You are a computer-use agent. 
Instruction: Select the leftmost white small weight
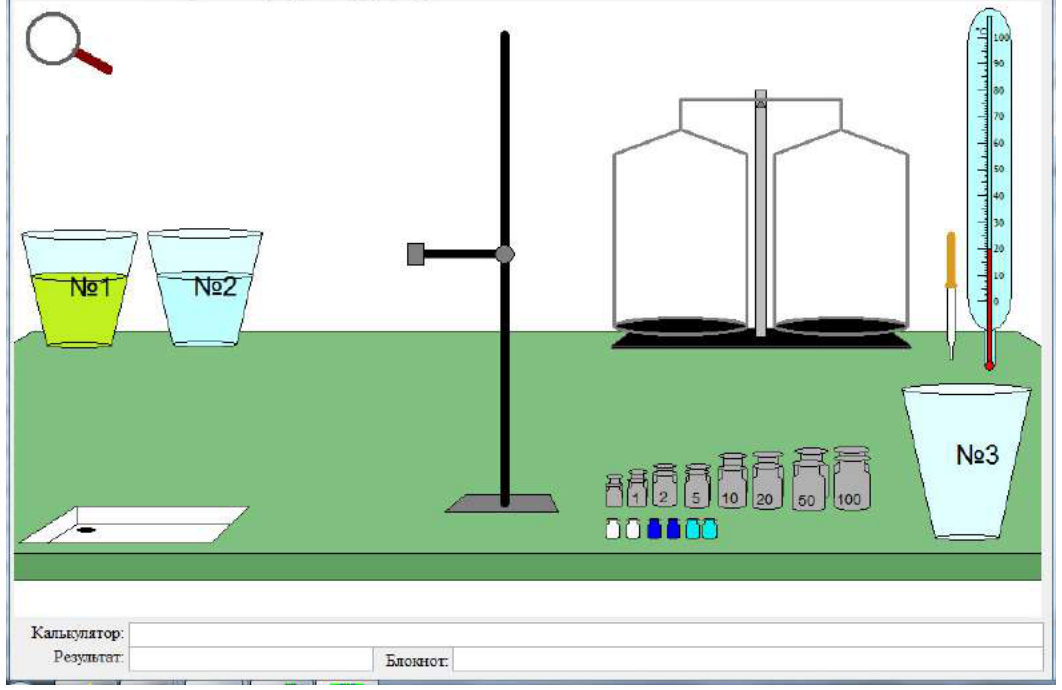(x=612, y=529)
